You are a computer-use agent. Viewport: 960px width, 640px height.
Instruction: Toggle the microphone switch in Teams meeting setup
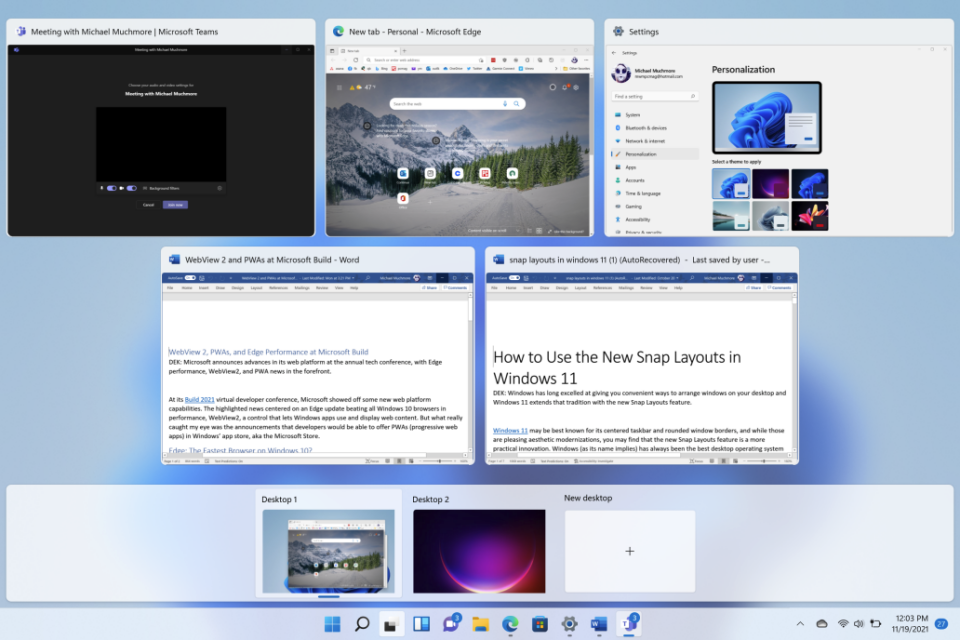(x=111, y=188)
